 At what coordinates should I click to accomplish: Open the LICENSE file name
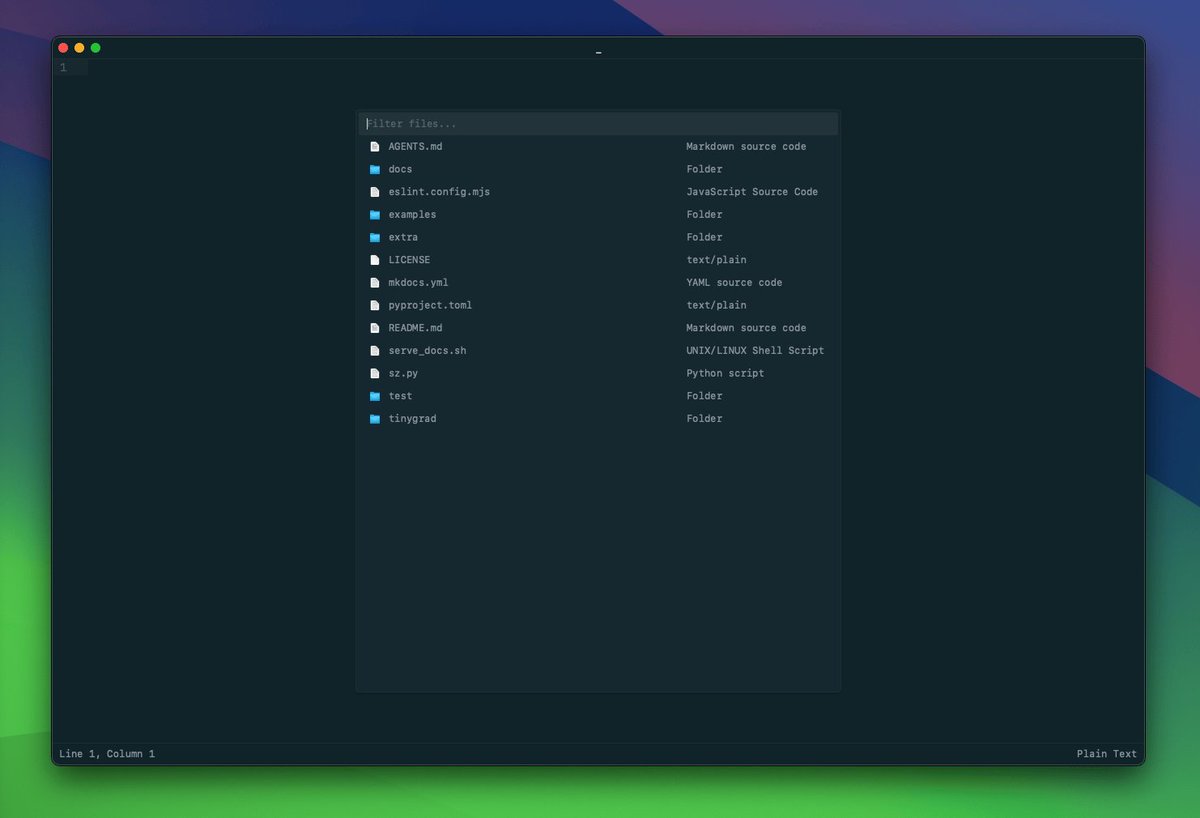pos(409,260)
